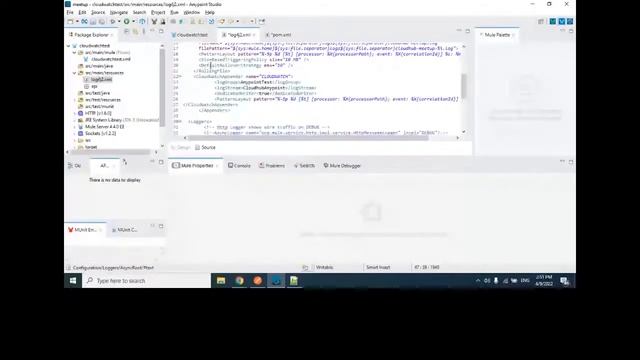Minimize the Package Explorer panel

pos(152,31)
